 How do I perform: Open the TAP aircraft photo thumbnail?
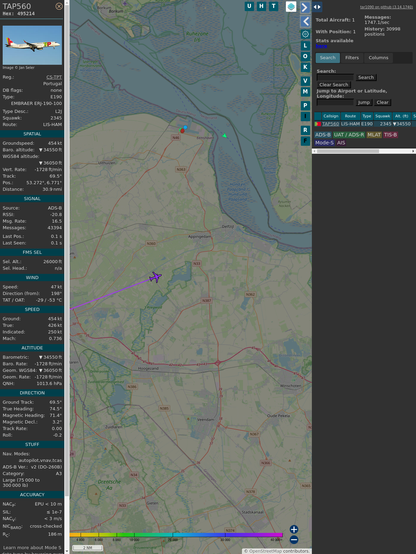pyautogui.click(x=32, y=45)
